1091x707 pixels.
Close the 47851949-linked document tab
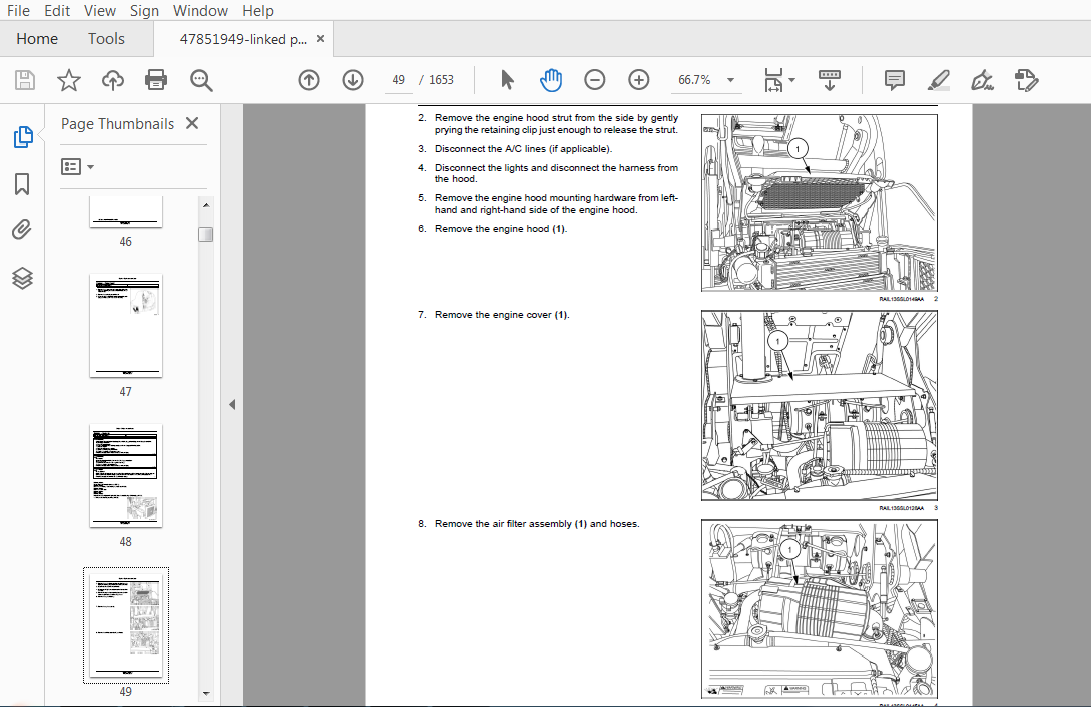tap(320, 39)
